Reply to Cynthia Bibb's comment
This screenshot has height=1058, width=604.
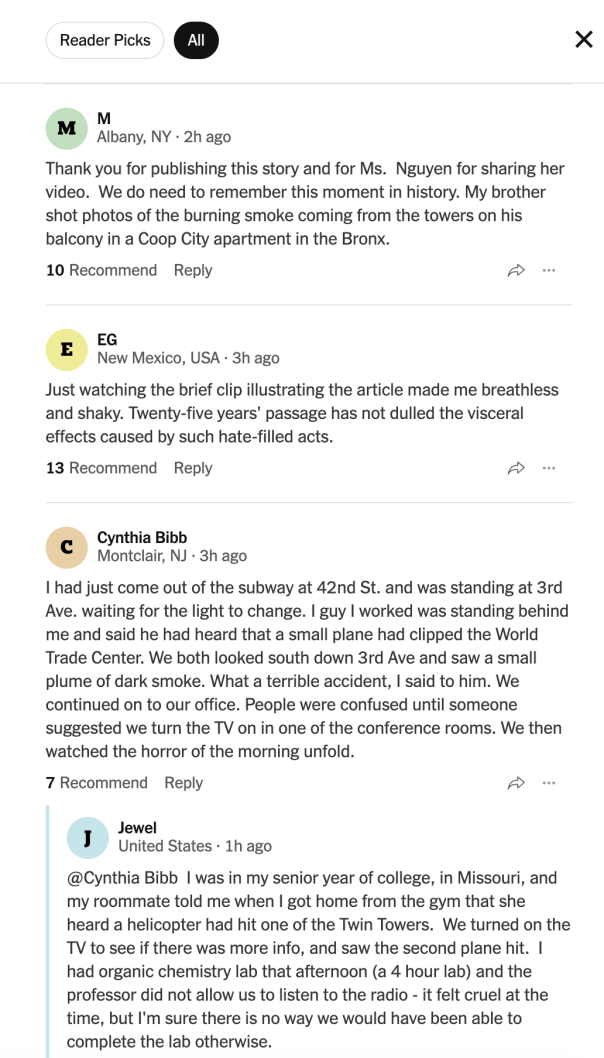pos(184,783)
